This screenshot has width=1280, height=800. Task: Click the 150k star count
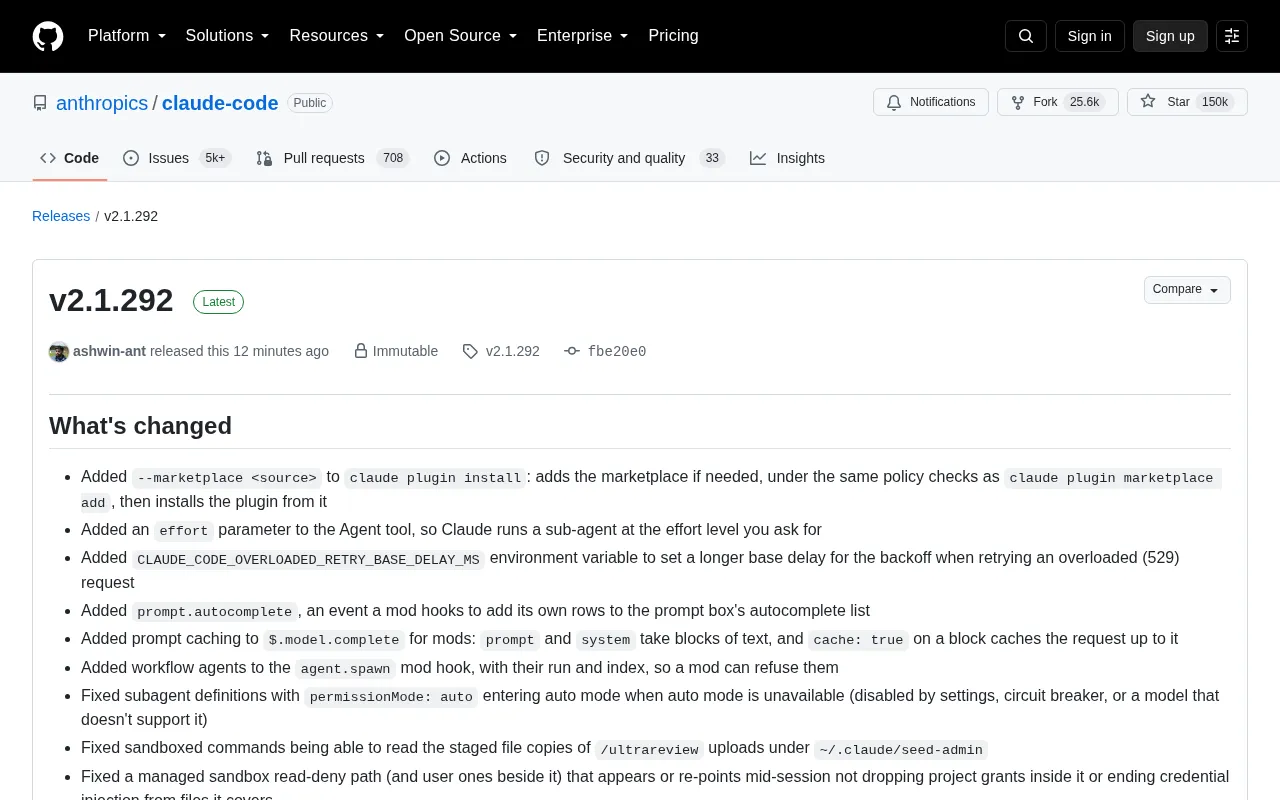pyautogui.click(x=1215, y=102)
